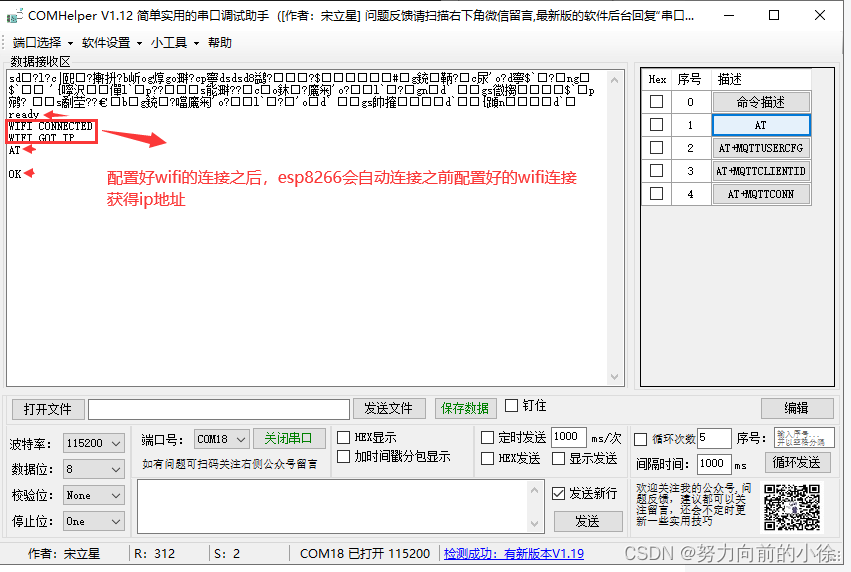This screenshot has width=851, height=572.
Task: Click the 编辑 button
Action: point(797,409)
